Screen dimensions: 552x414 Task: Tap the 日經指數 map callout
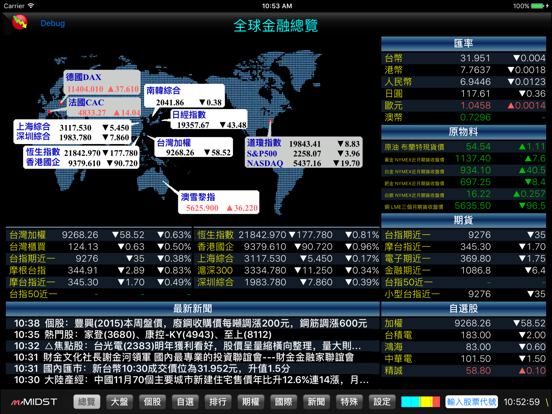pos(209,119)
